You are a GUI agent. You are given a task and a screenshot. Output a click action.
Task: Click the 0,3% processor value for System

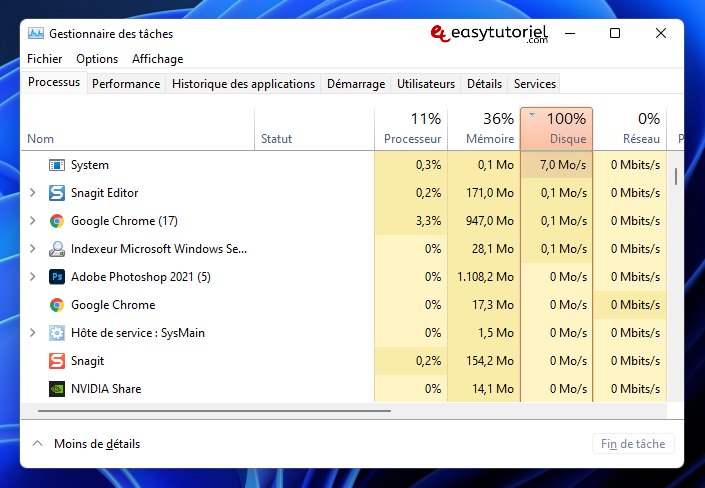pyautogui.click(x=428, y=165)
